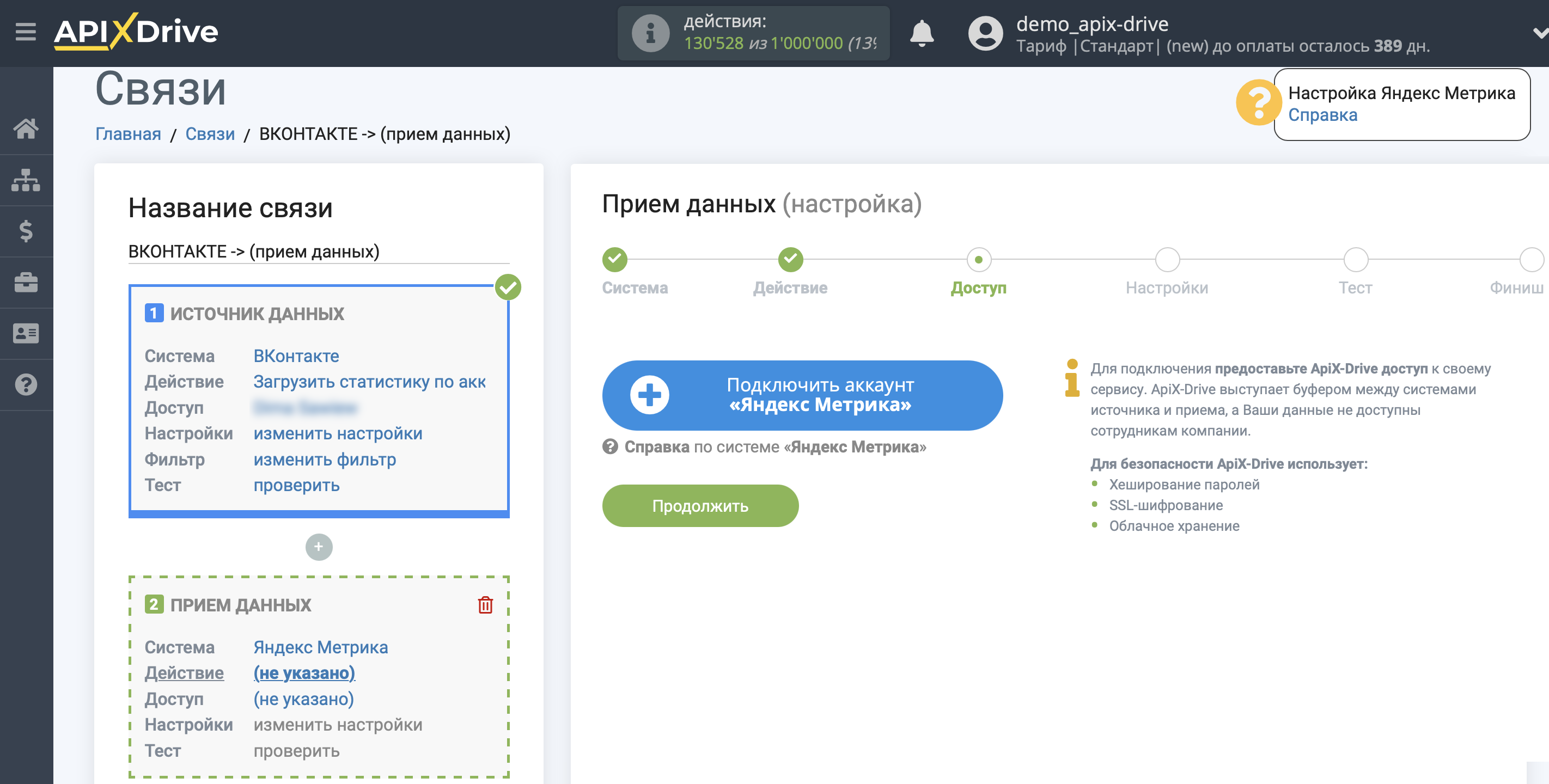
Task: Click the Действие label in receiver block
Action: 184,673
